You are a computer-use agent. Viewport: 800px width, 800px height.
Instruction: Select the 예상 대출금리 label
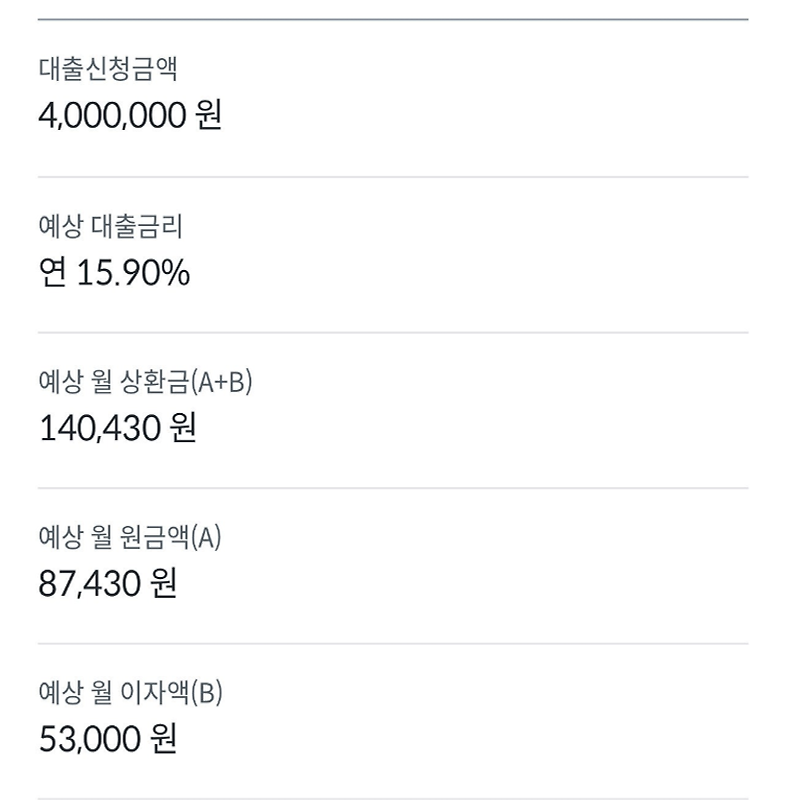coord(110,226)
